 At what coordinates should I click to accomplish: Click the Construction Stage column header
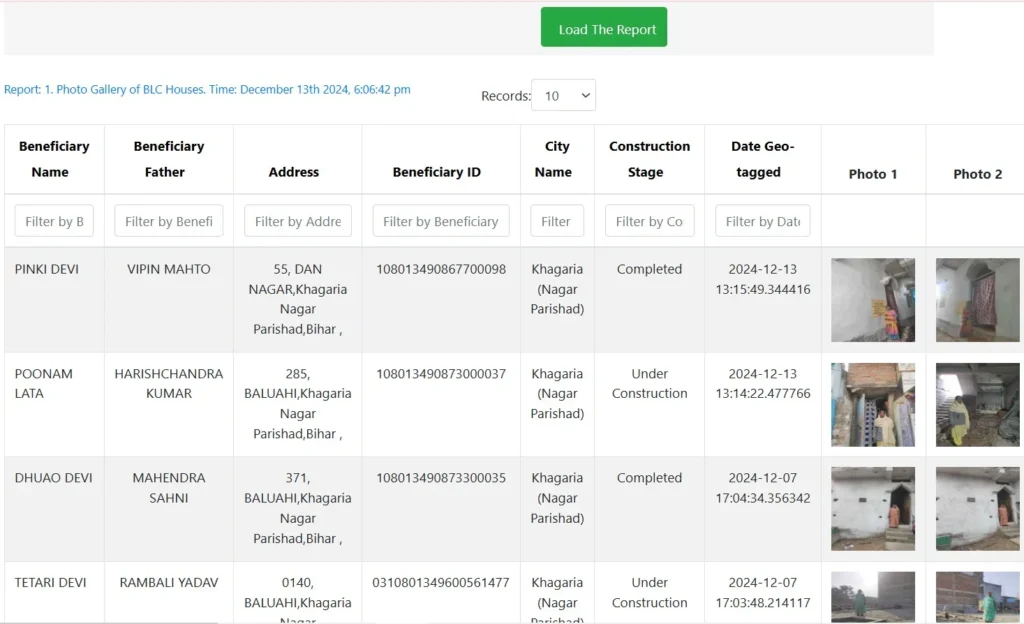pyautogui.click(x=649, y=159)
